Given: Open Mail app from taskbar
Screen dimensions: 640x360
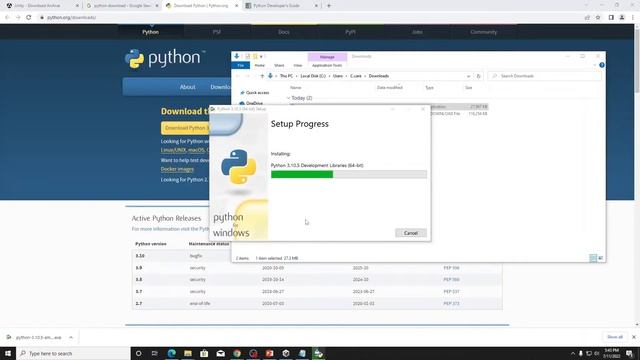Looking at the screenshot, I should coord(220,353).
